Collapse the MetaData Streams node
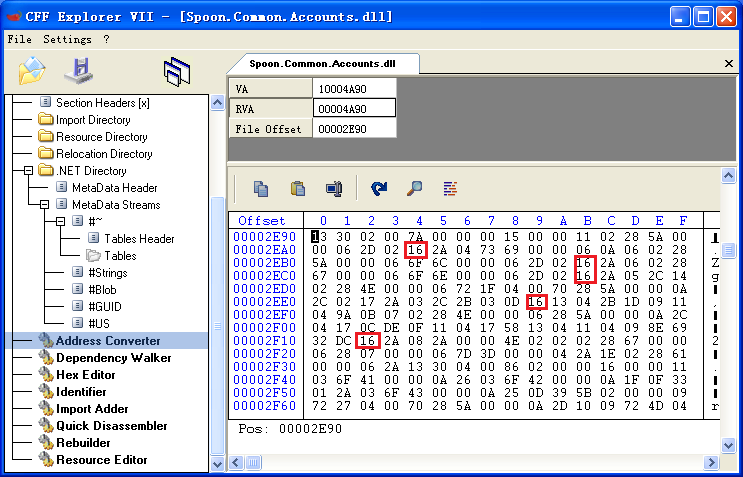The width and height of the screenshot is (743, 477). (x=45, y=205)
